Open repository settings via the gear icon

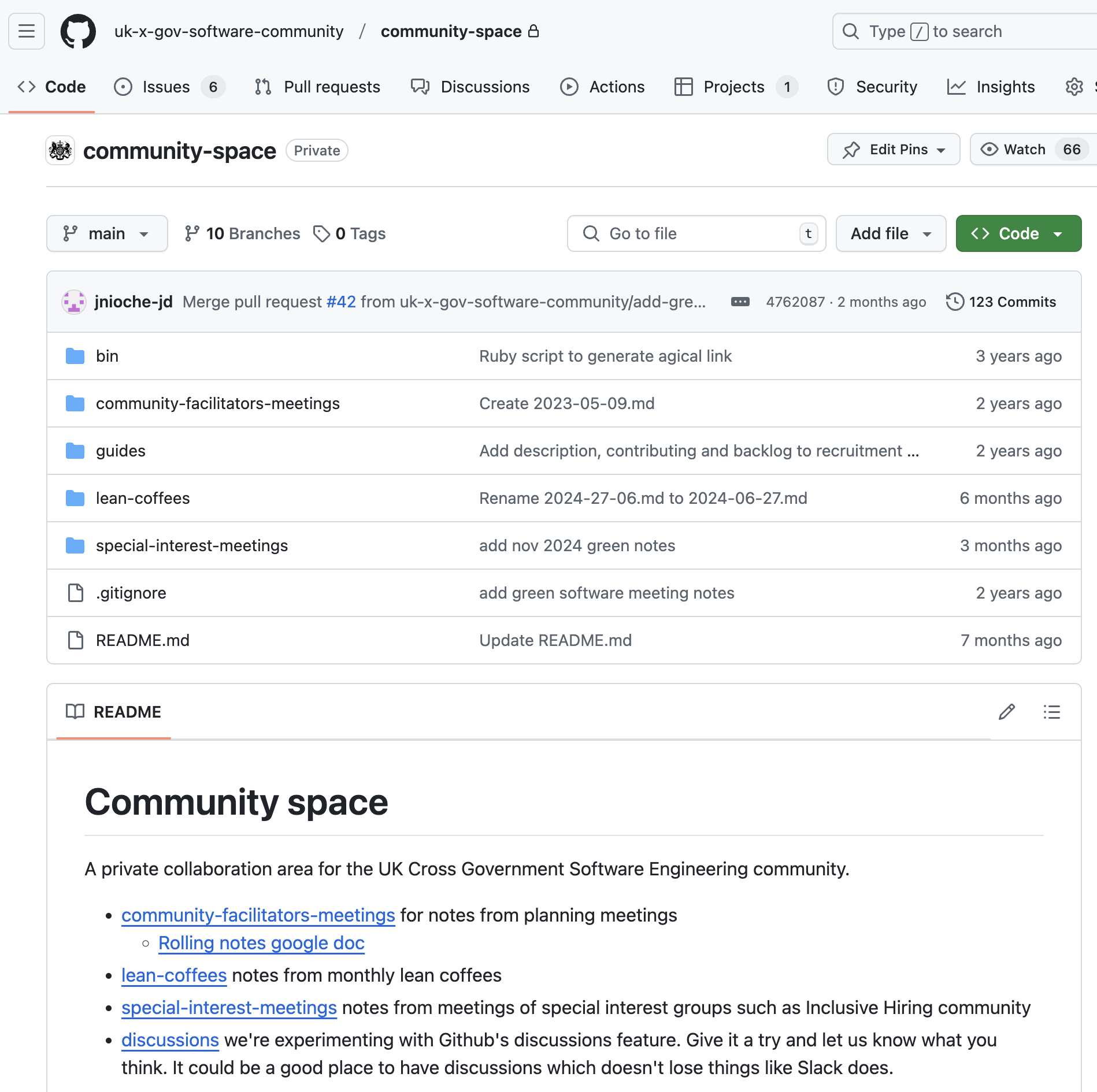(1074, 87)
